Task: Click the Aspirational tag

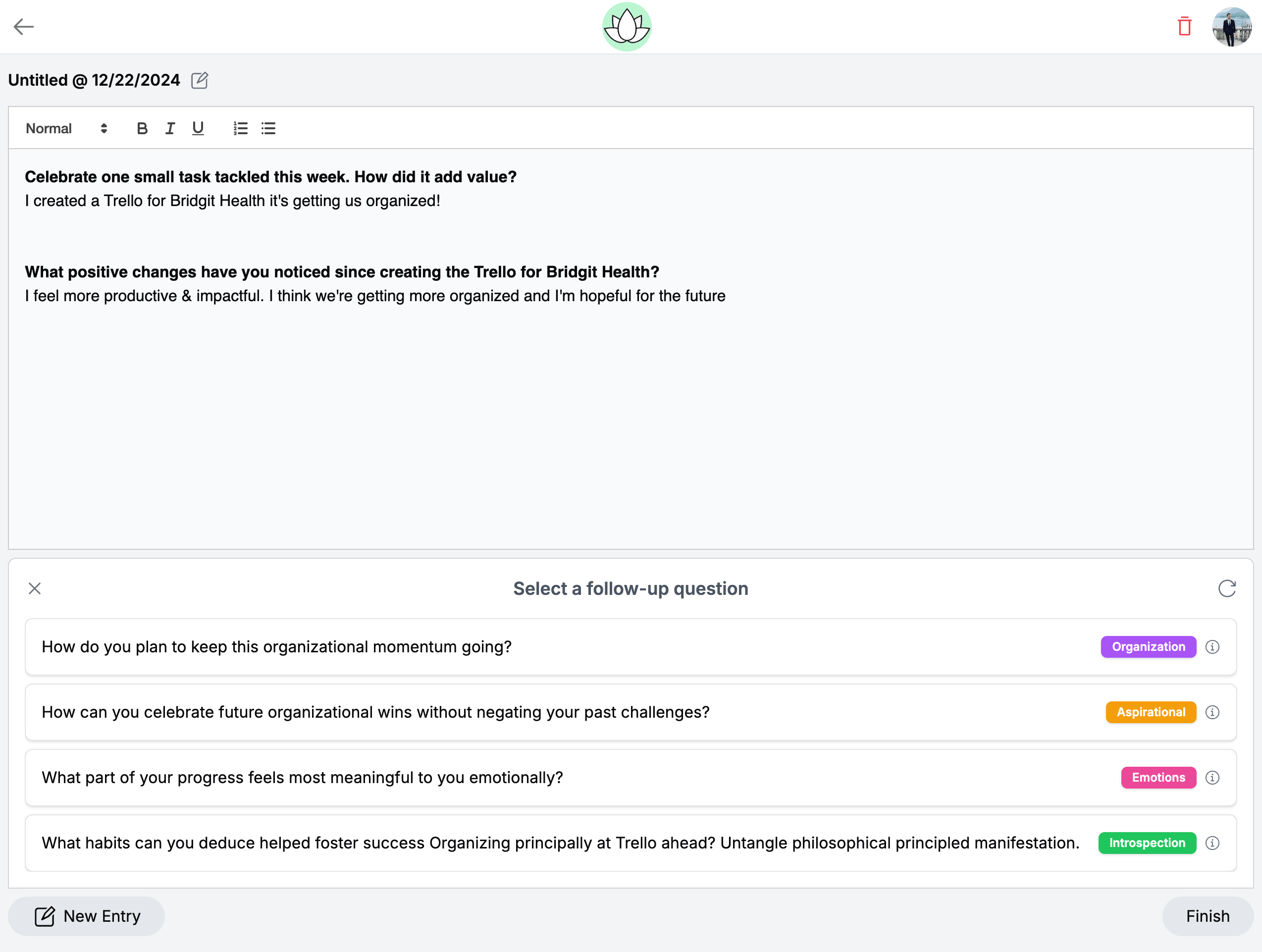Action: click(1151, 712)
